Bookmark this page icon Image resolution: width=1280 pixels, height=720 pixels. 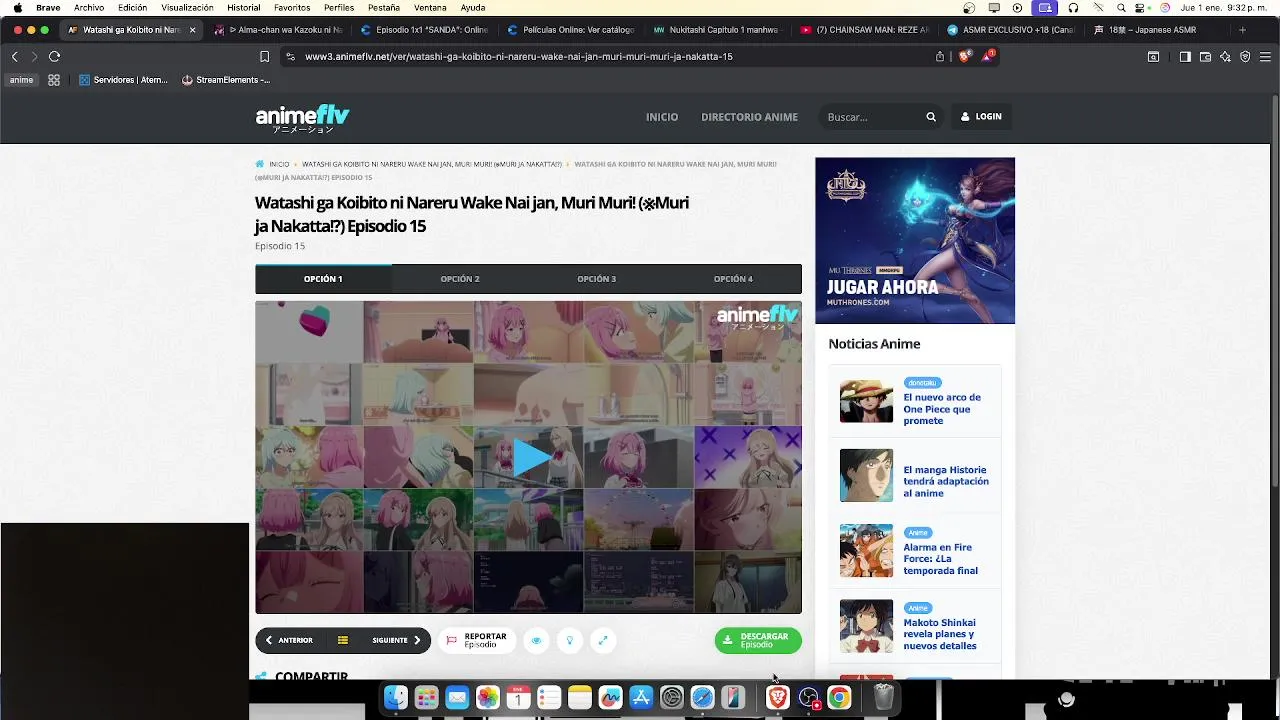[x=264, y=57]
